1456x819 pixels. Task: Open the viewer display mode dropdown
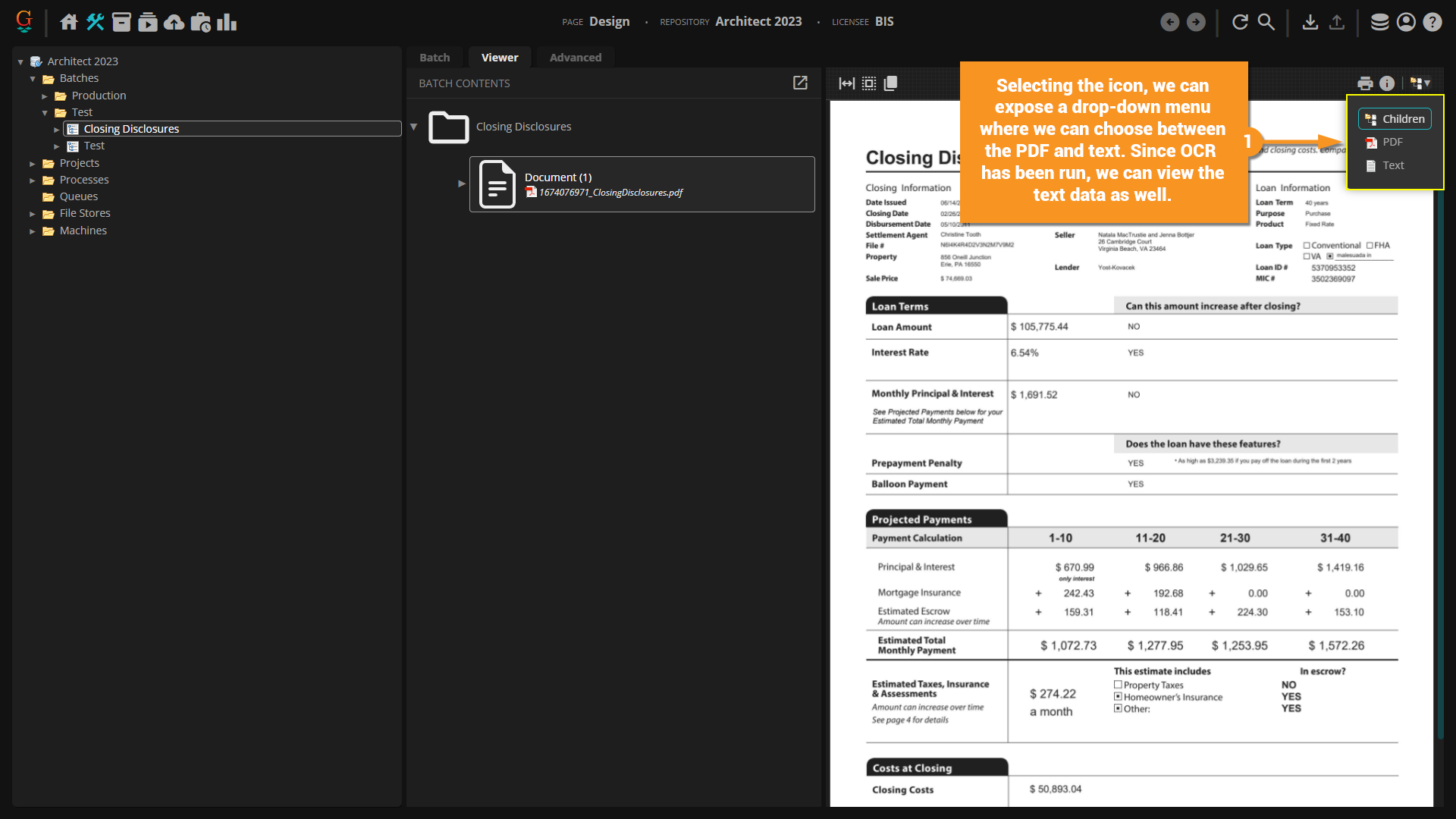tap(1420, 83)
